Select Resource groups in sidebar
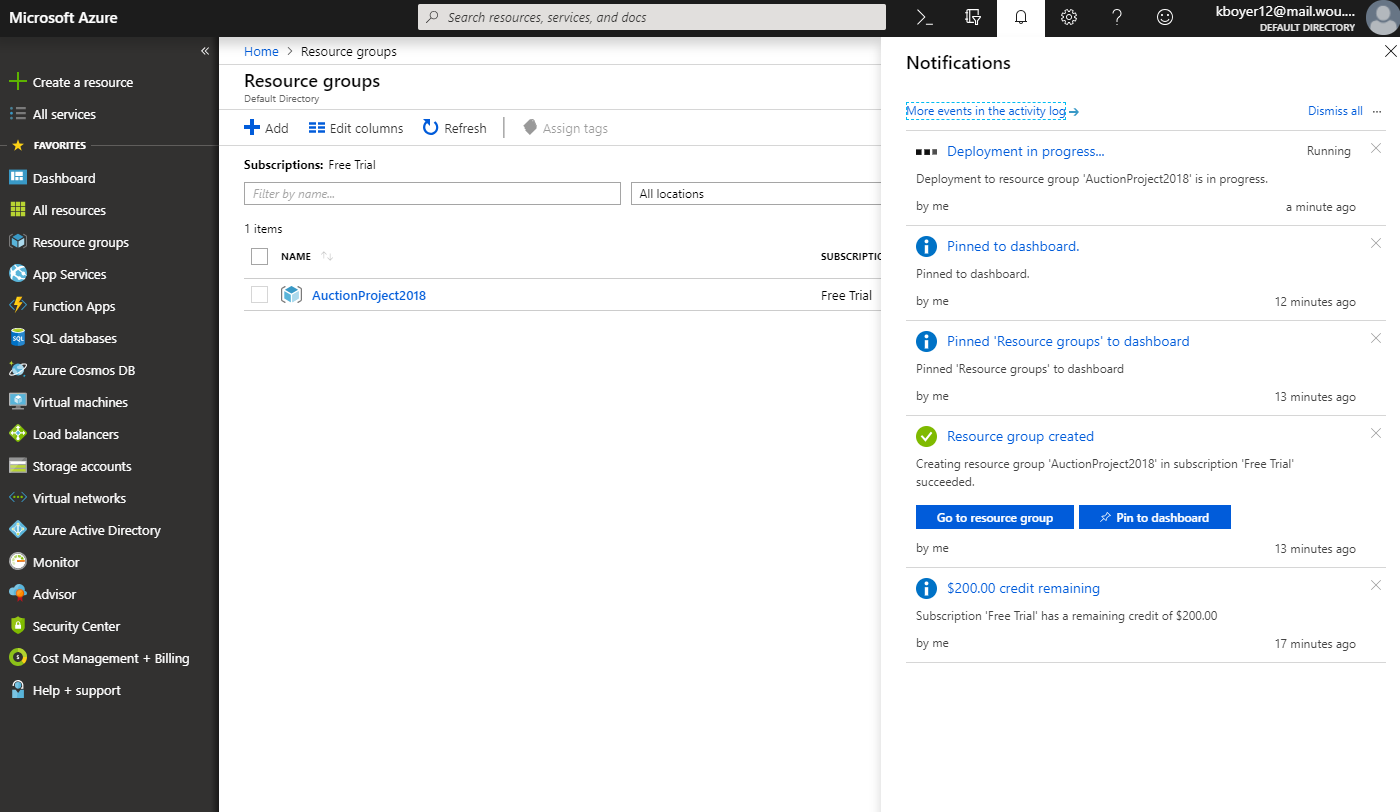This screenshot has height=812, width=1400. point(81,242)
